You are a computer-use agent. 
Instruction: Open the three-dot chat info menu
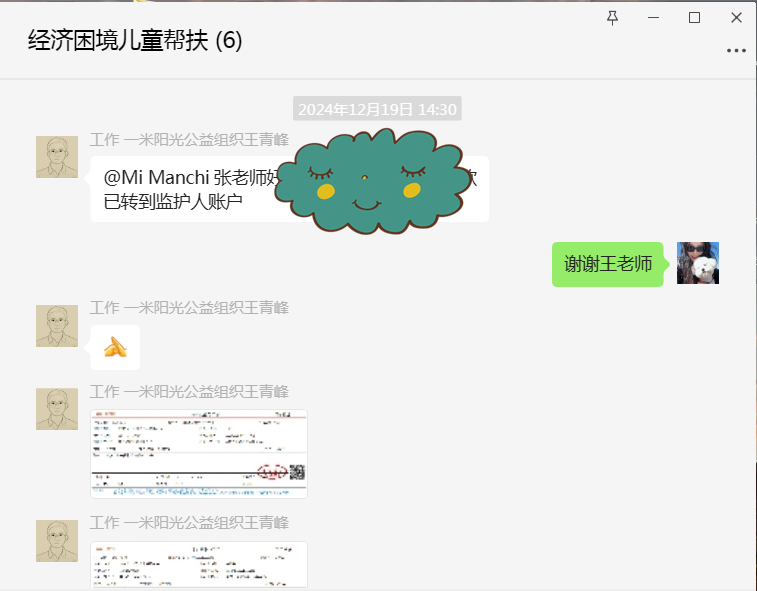(736, 49)
